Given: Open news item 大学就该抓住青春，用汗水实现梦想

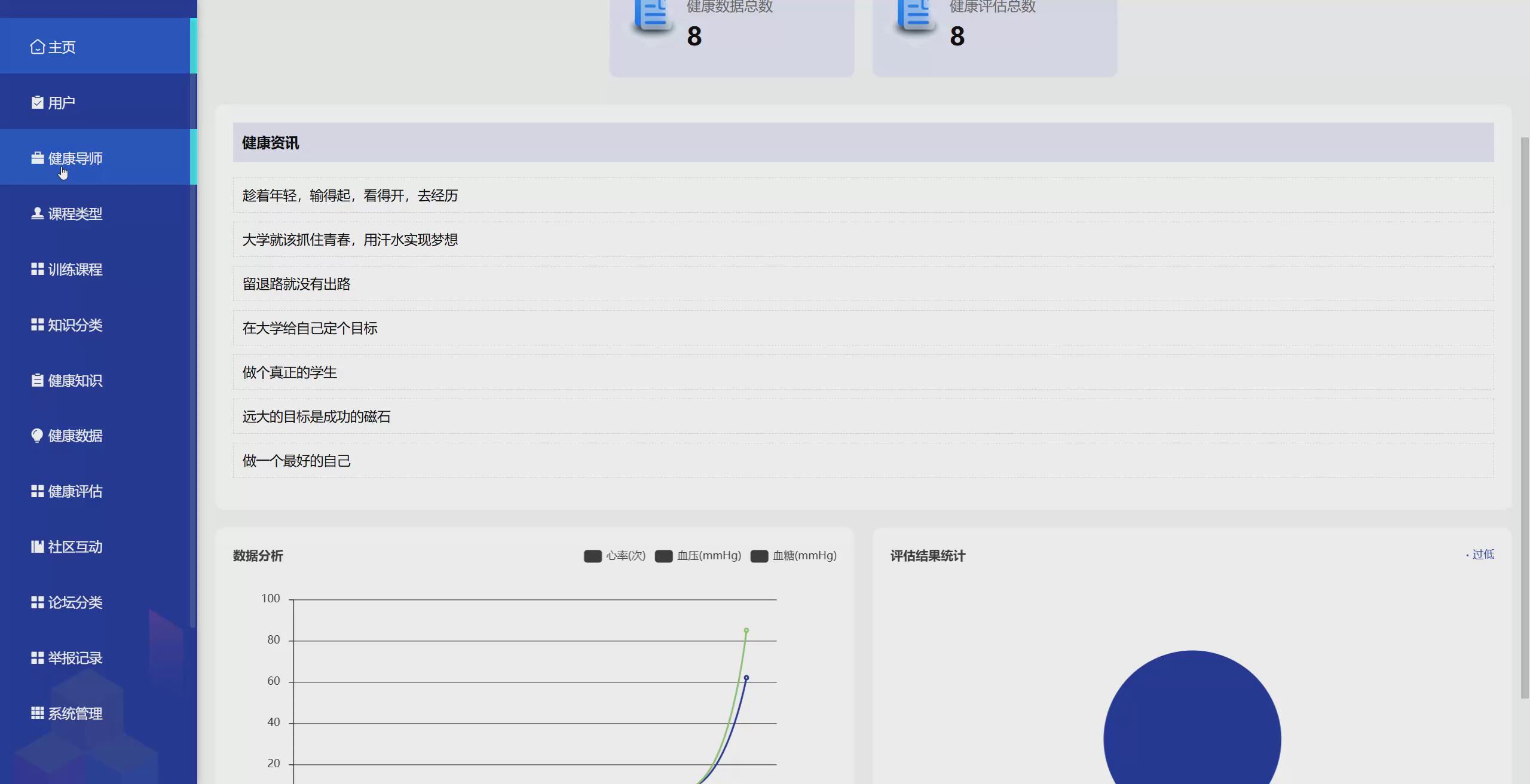Looking at the screenshot, I should click(x=863, y=240).
